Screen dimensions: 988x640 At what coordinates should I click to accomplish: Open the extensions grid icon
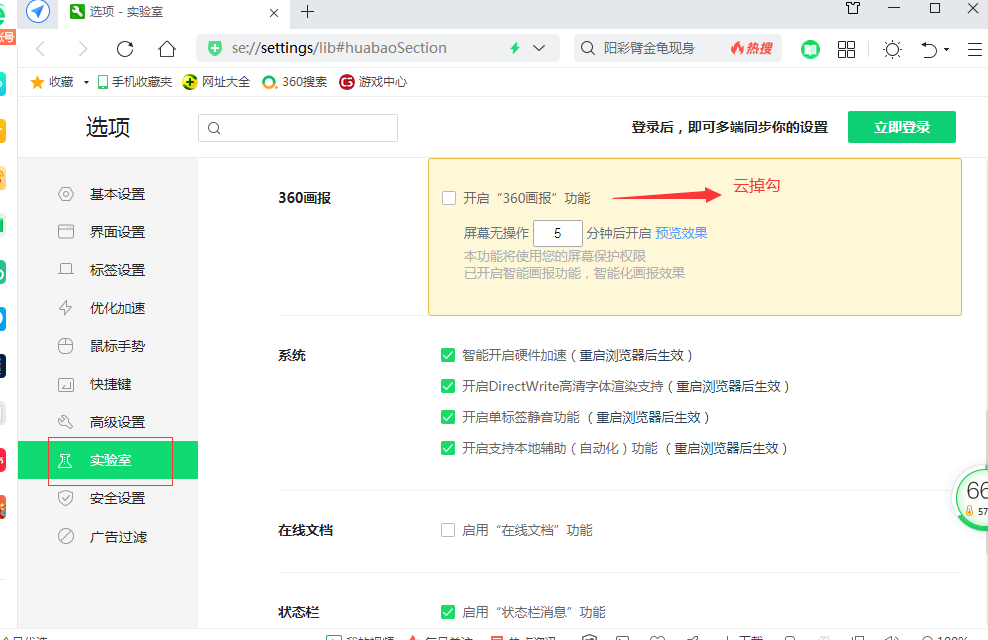tap(846, 49)
